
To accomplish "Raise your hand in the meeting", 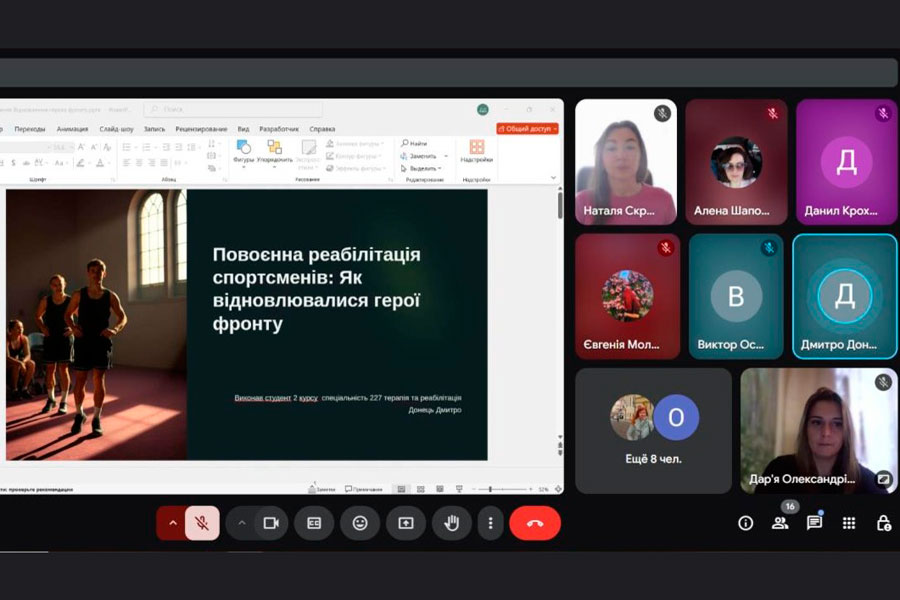I will point(451,523).
